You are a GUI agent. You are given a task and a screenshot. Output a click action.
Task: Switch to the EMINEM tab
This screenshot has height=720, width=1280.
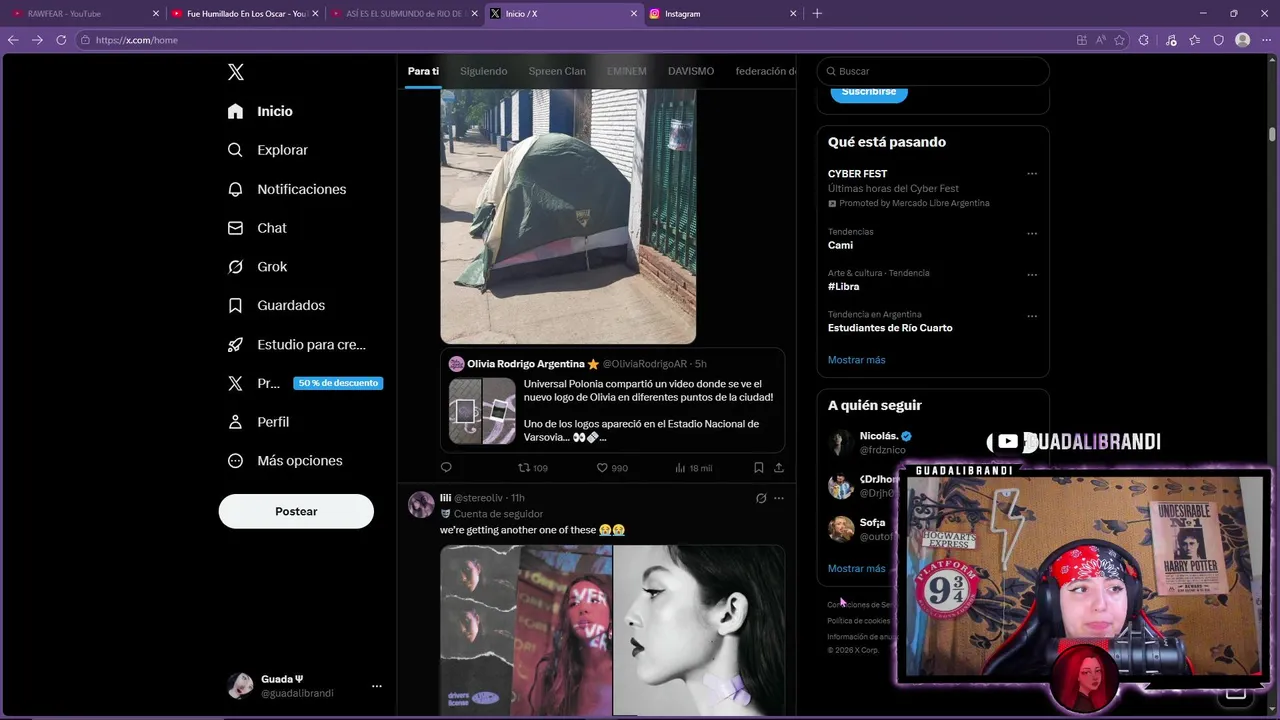coord(626,71)
